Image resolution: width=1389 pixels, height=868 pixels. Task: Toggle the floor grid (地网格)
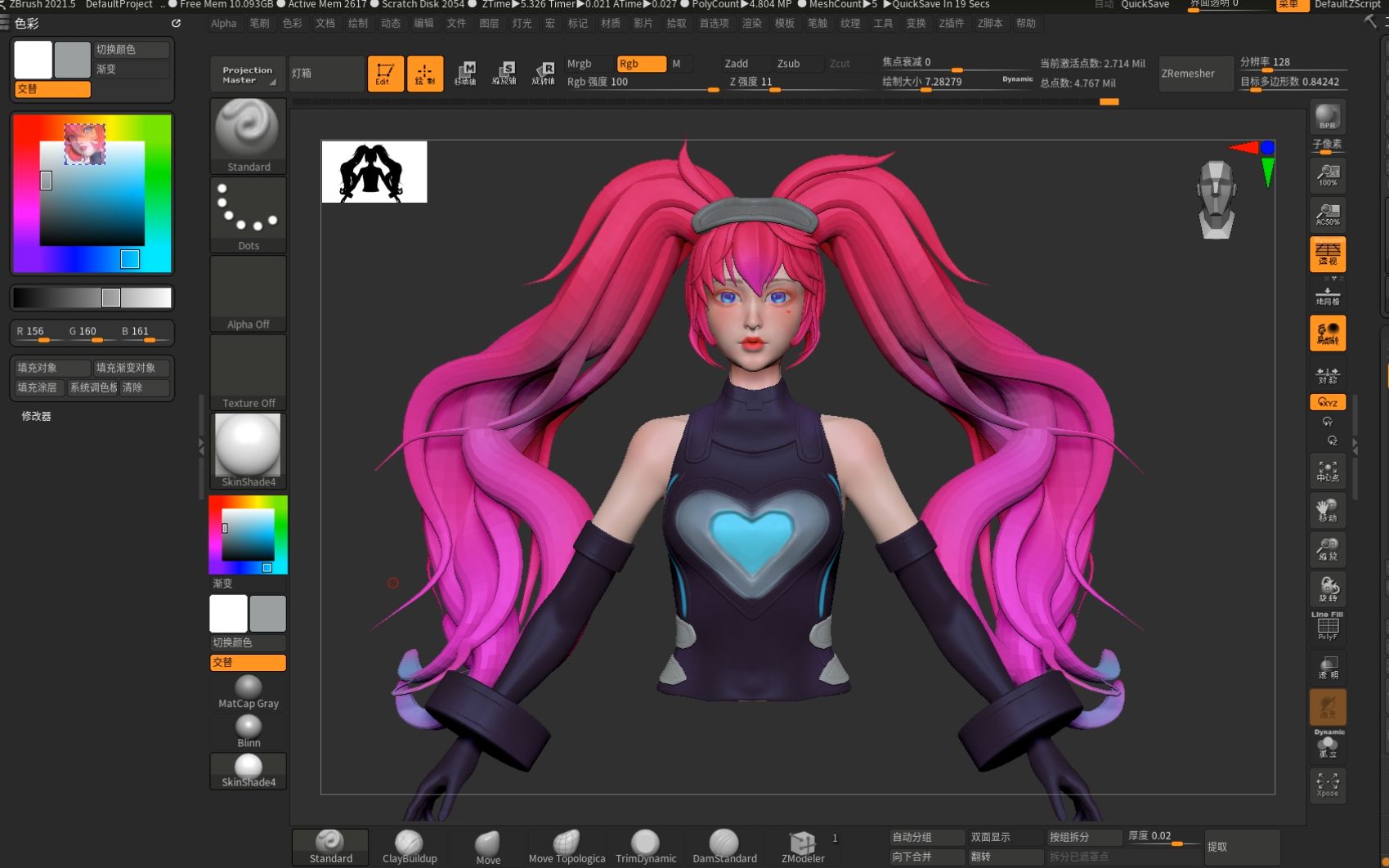point(1328,295)
